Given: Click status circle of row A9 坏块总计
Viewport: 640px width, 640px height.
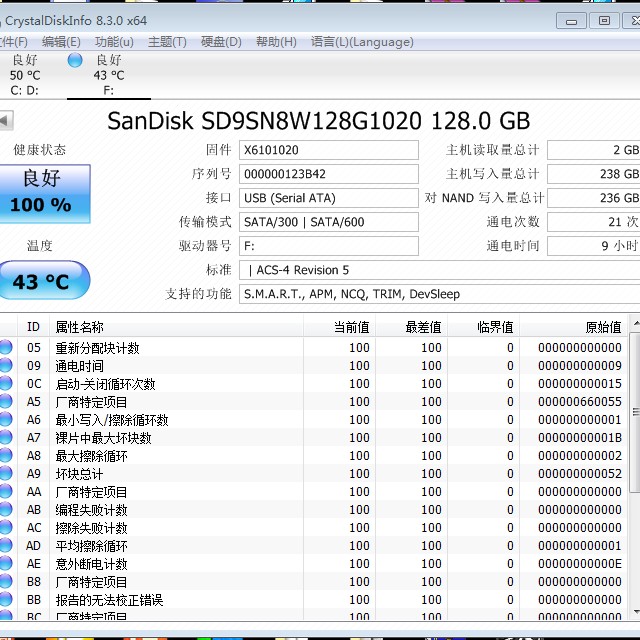Looking at the screenshot, I should tap(6, 473).
